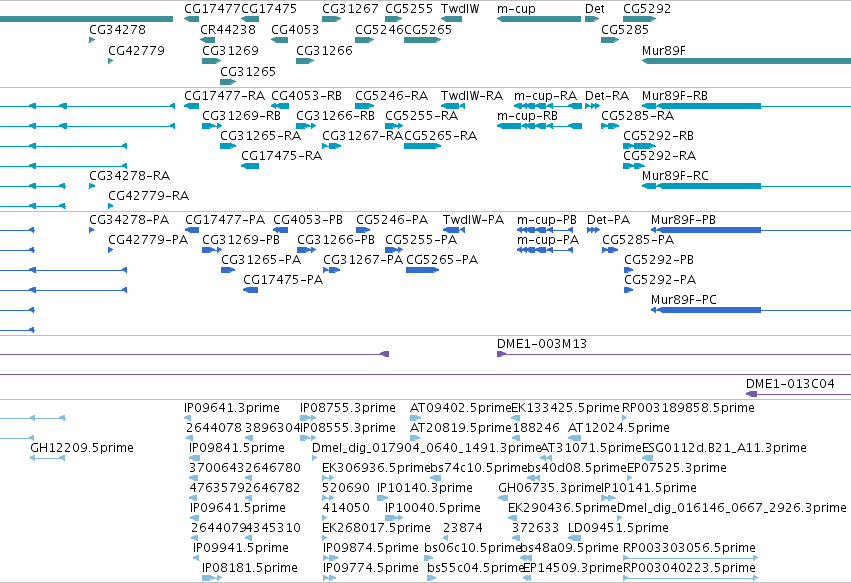The image size is (851, 583).
Task: Select the CR44238 gene label
Action: pyautogui.click(x=228, y=29)
